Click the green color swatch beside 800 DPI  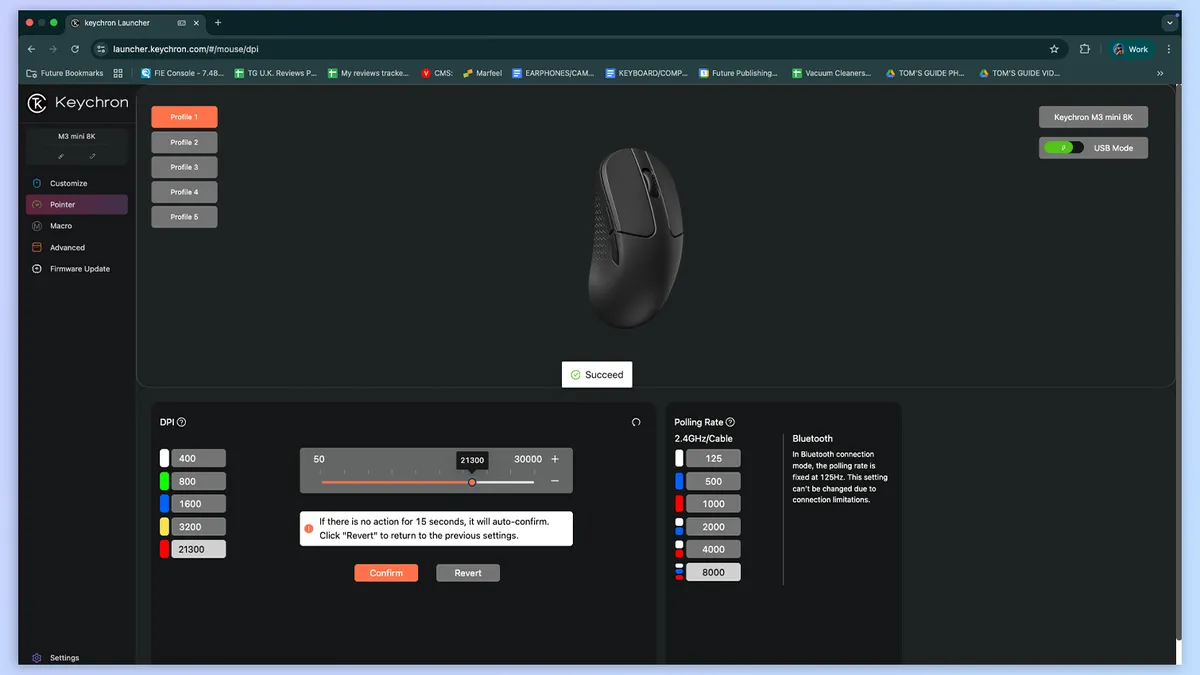pyautogui.click(x=164, y=481)
